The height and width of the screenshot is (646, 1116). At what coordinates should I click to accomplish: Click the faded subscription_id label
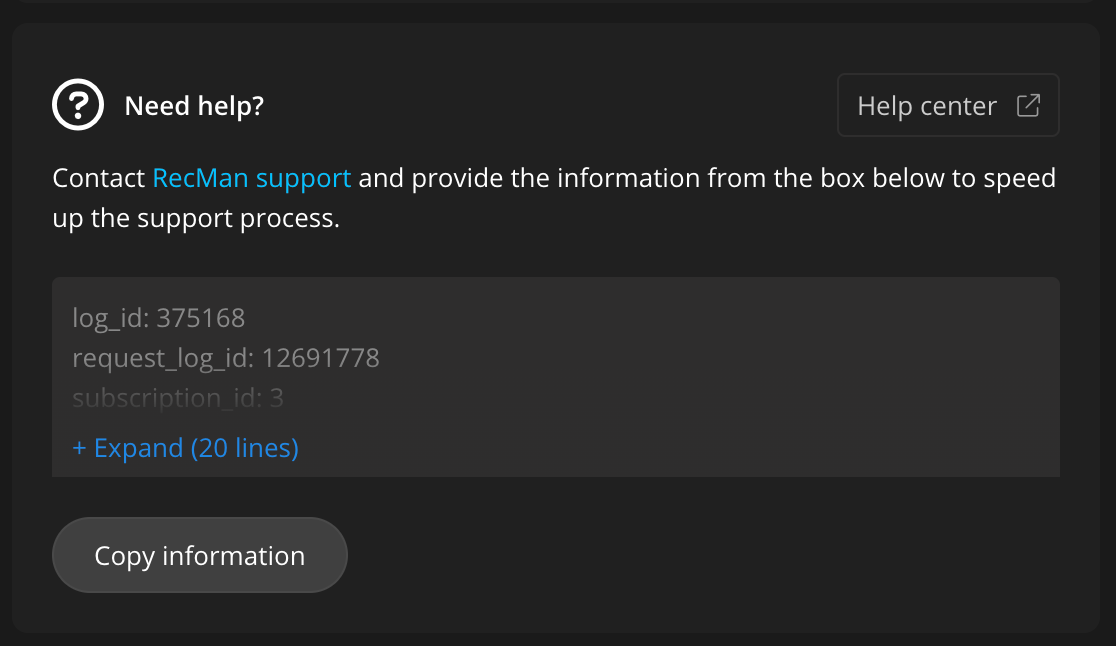click(x=166, y=398)
